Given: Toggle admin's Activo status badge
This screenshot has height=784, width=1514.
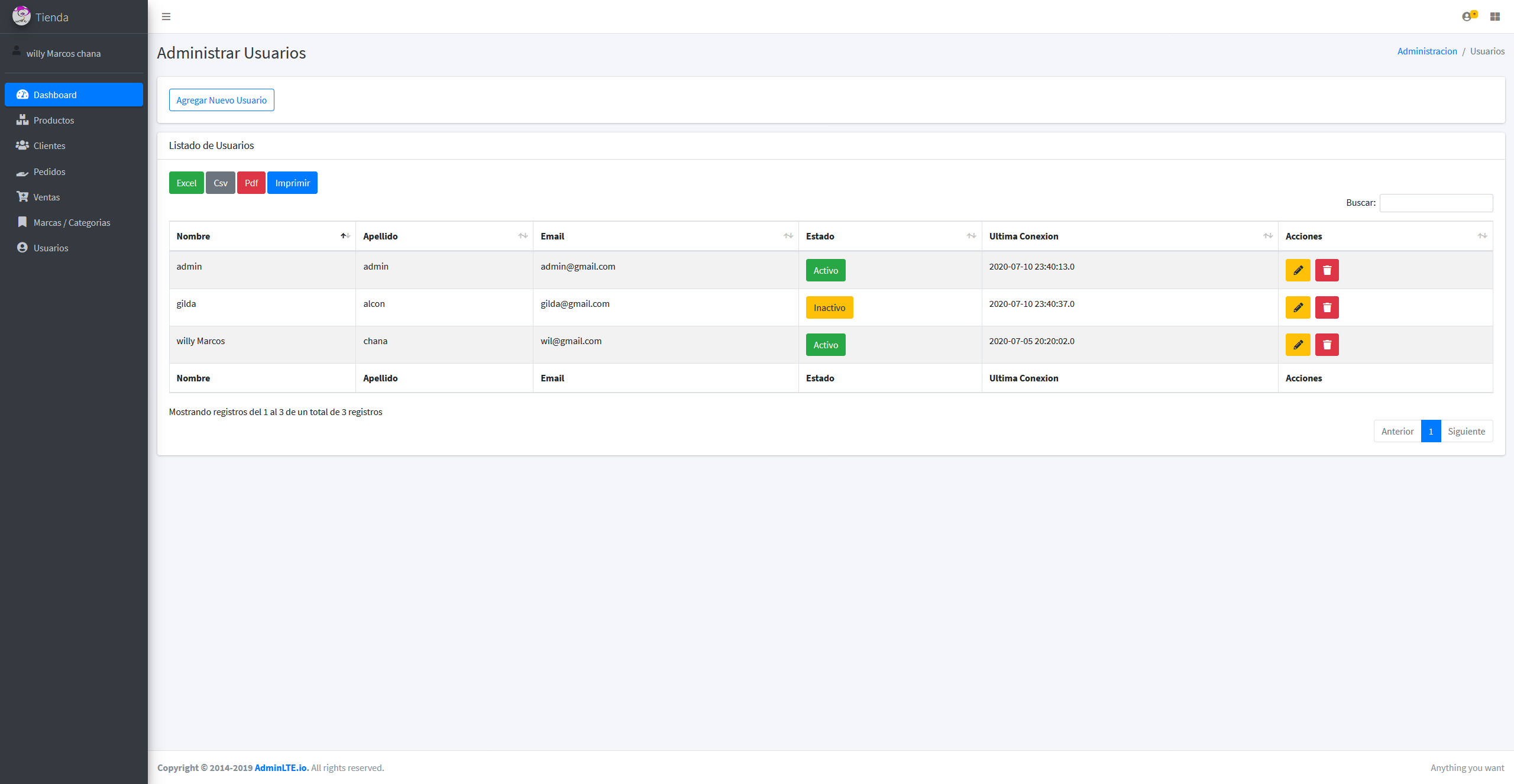Looking at the screenshot, I should tap(825, 270).
